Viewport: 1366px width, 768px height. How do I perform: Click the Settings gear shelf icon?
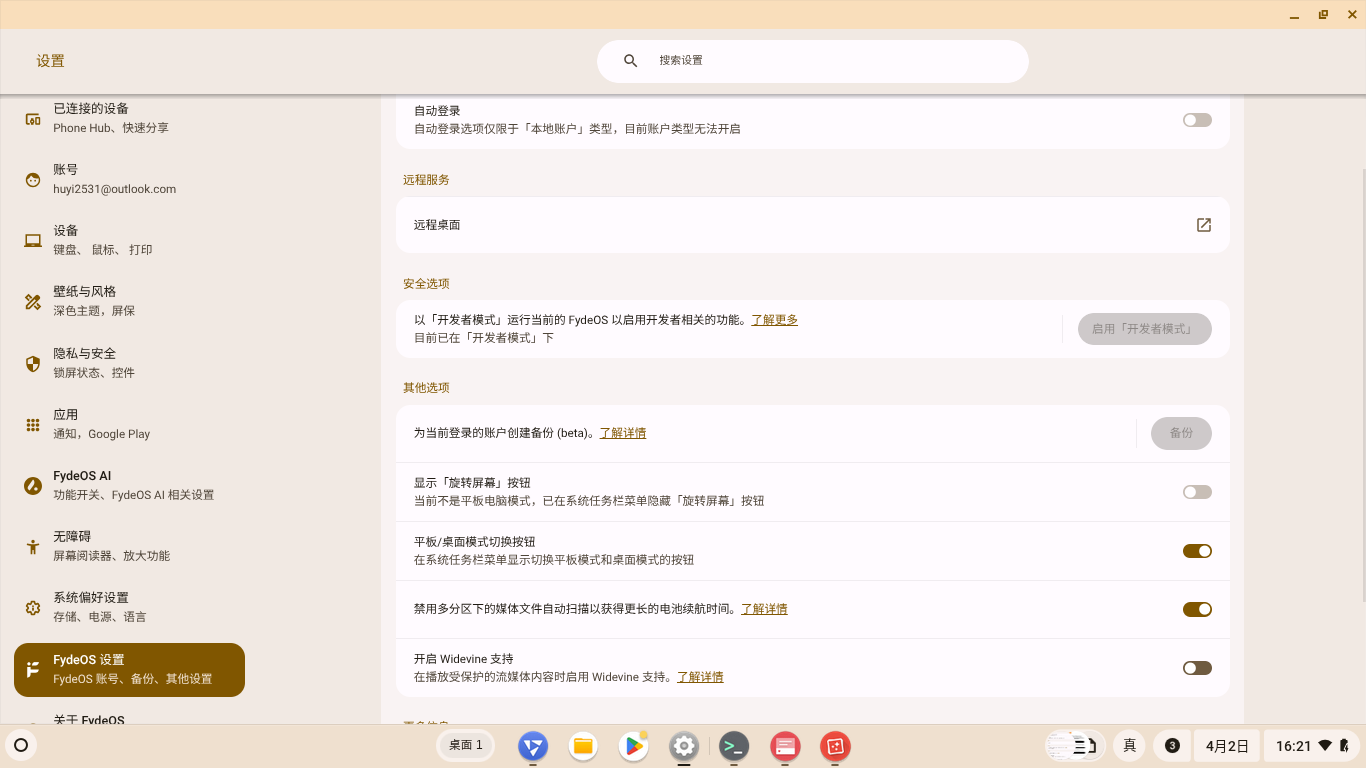pos(684,746)
